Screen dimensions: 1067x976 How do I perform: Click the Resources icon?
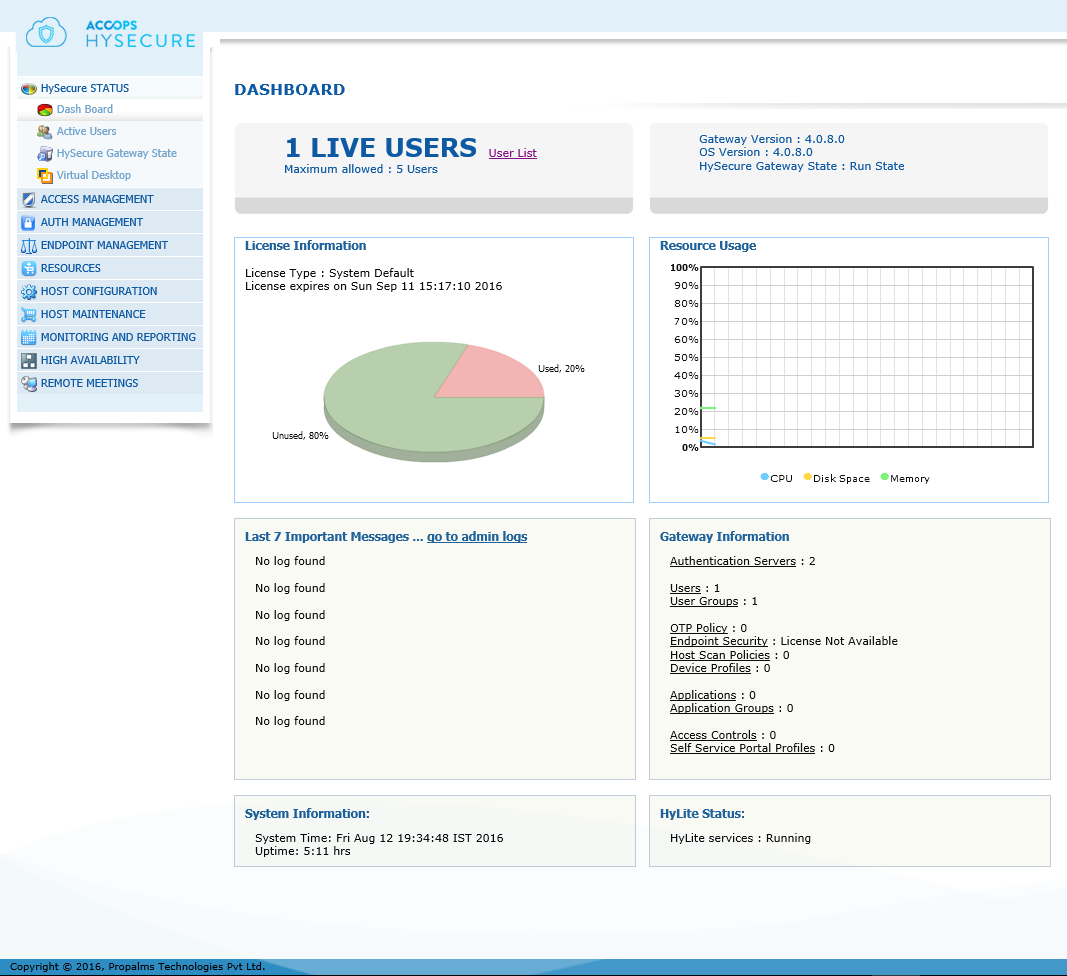coord(29,269)
